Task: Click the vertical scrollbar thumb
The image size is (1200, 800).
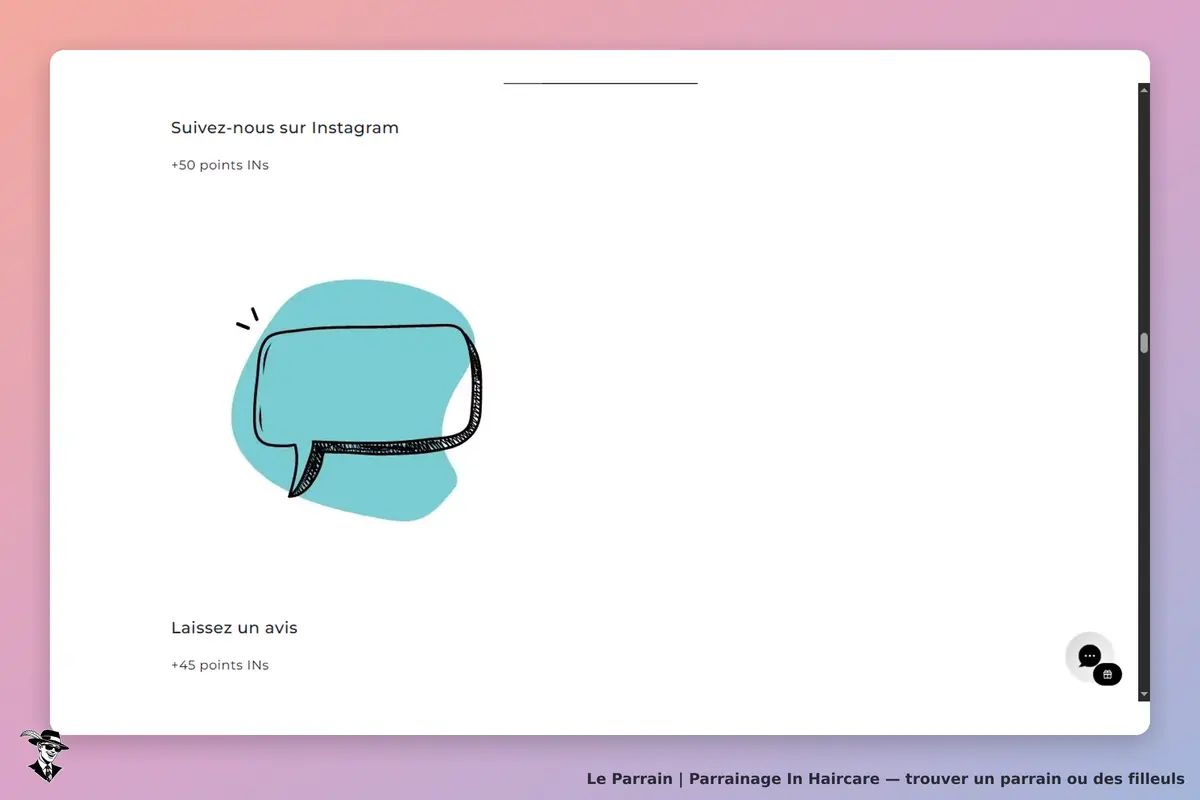Action: point(1144,343)
